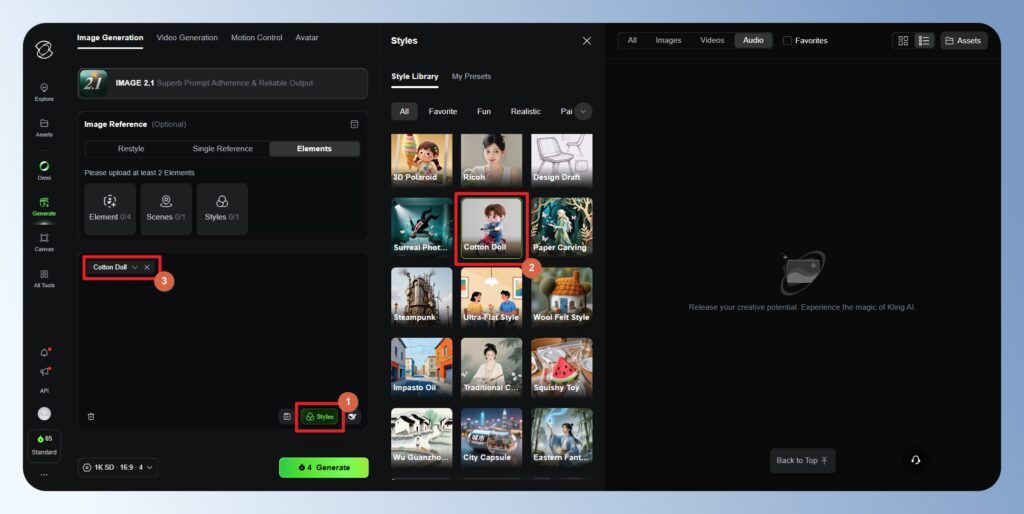Open the Canvas tool in the sidebar

click(x=44, y=241)
